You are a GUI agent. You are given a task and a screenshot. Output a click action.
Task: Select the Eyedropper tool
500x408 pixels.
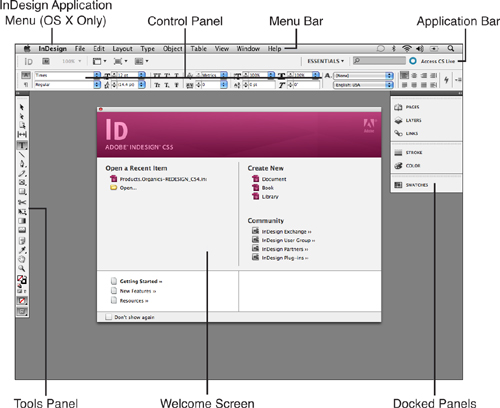click(x=22, y=250)
